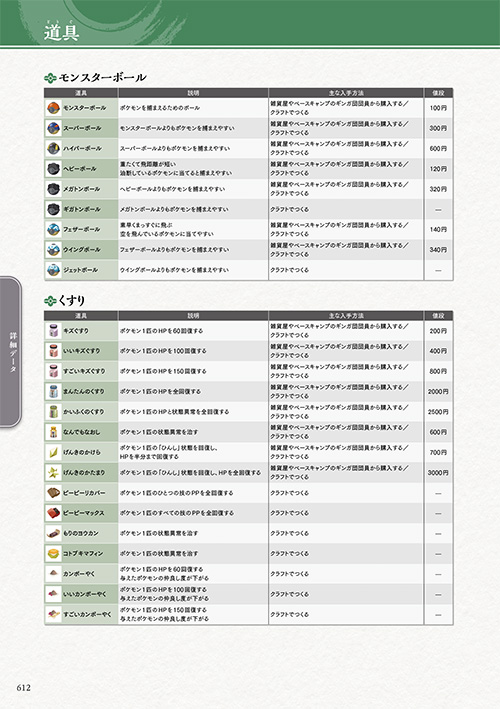Click the くすり section heading

click(x=71, y=300)
